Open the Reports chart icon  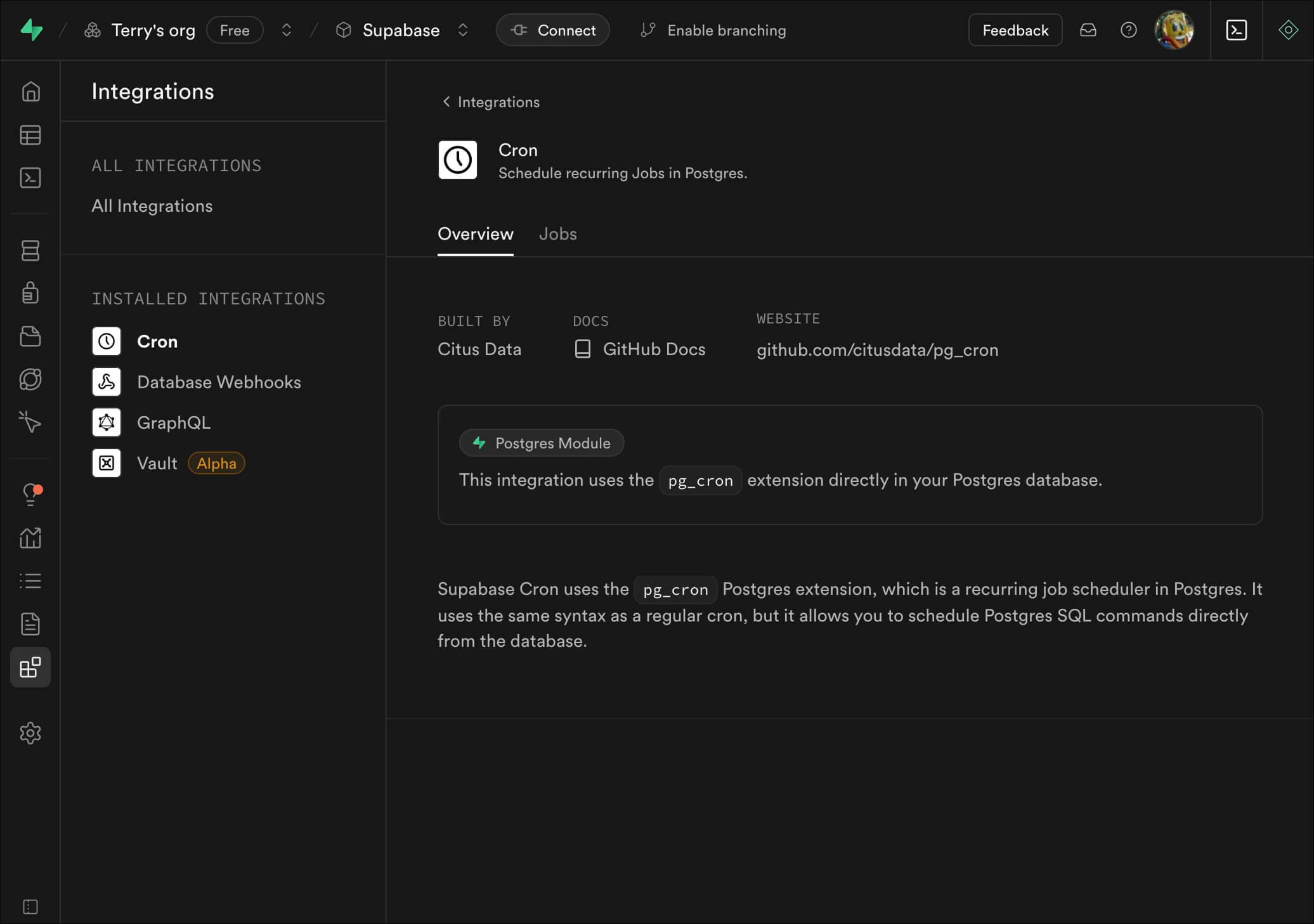point(30,538)
